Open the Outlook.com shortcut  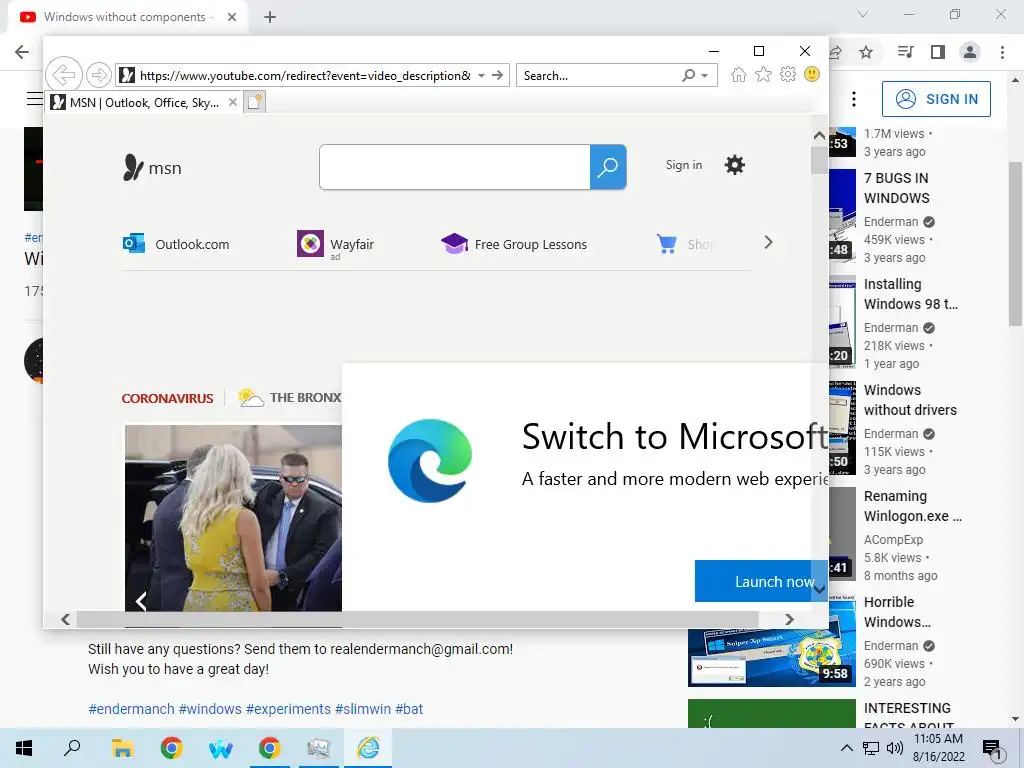pyautogui.click(x=176, y=244)
